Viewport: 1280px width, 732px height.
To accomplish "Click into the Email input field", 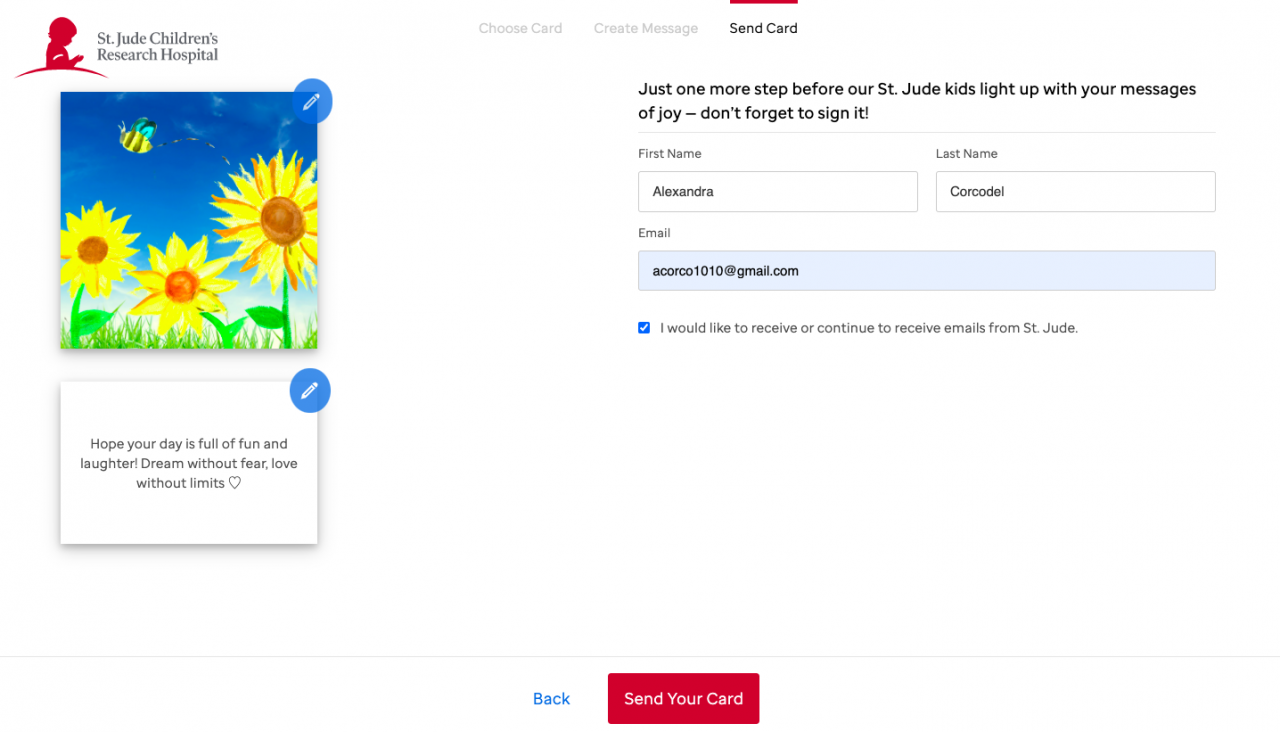I will coord(926,271).
